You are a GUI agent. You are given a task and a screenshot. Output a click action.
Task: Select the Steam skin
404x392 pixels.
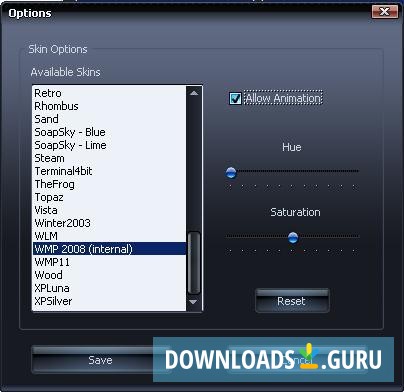pyautogui.click(x=109, y=158)
